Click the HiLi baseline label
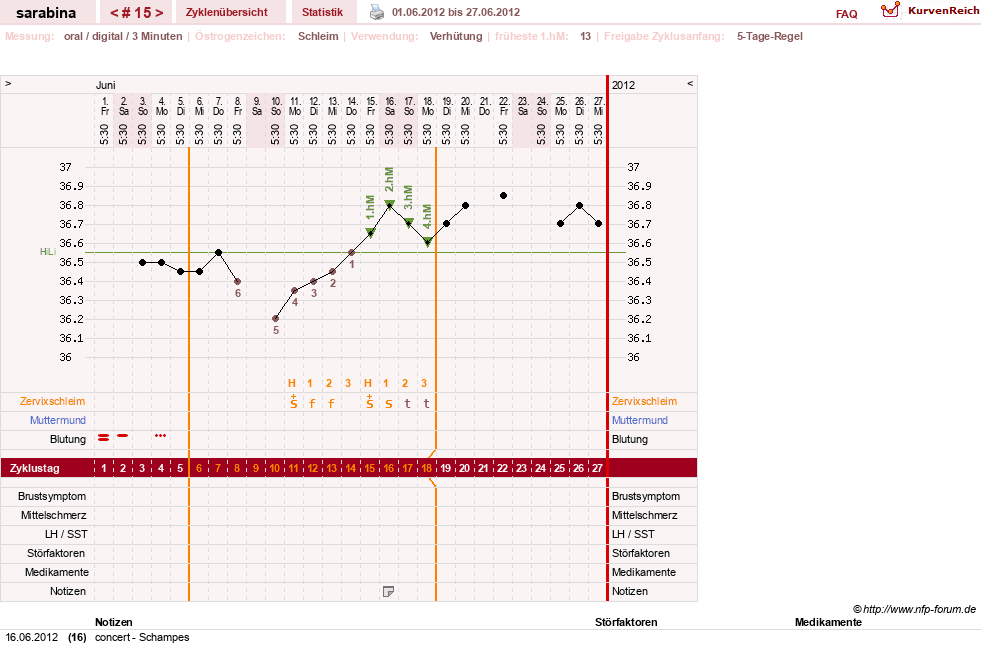 click(x=48, y=251)
